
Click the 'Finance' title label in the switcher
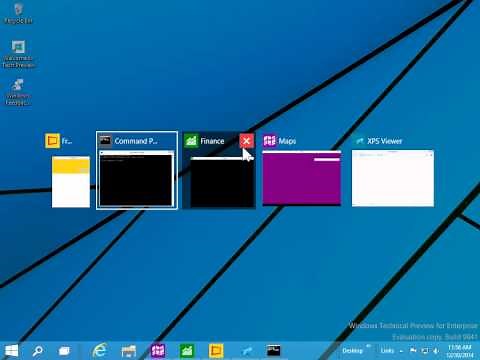click(212, 141)
